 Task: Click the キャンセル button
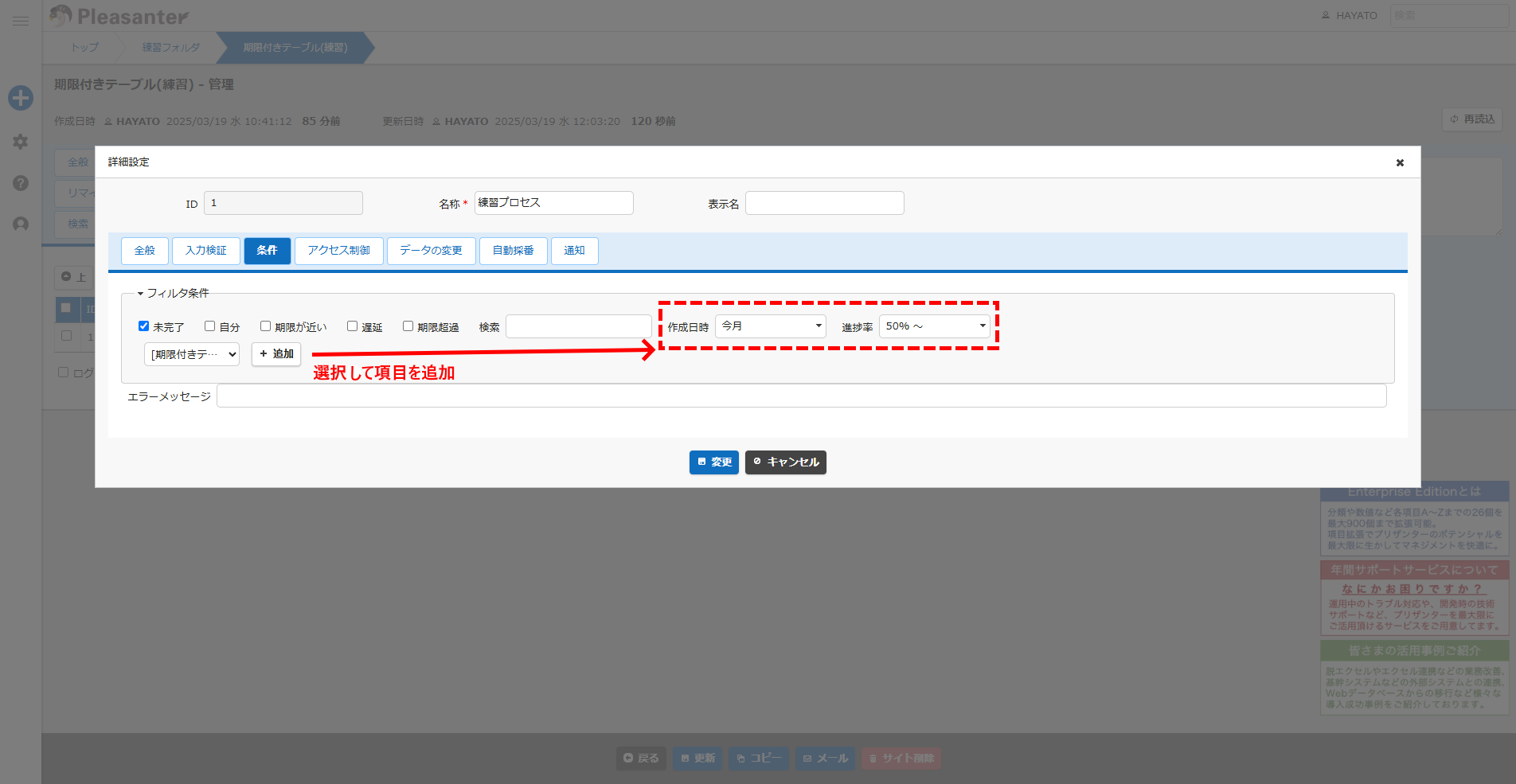point(786,462)
